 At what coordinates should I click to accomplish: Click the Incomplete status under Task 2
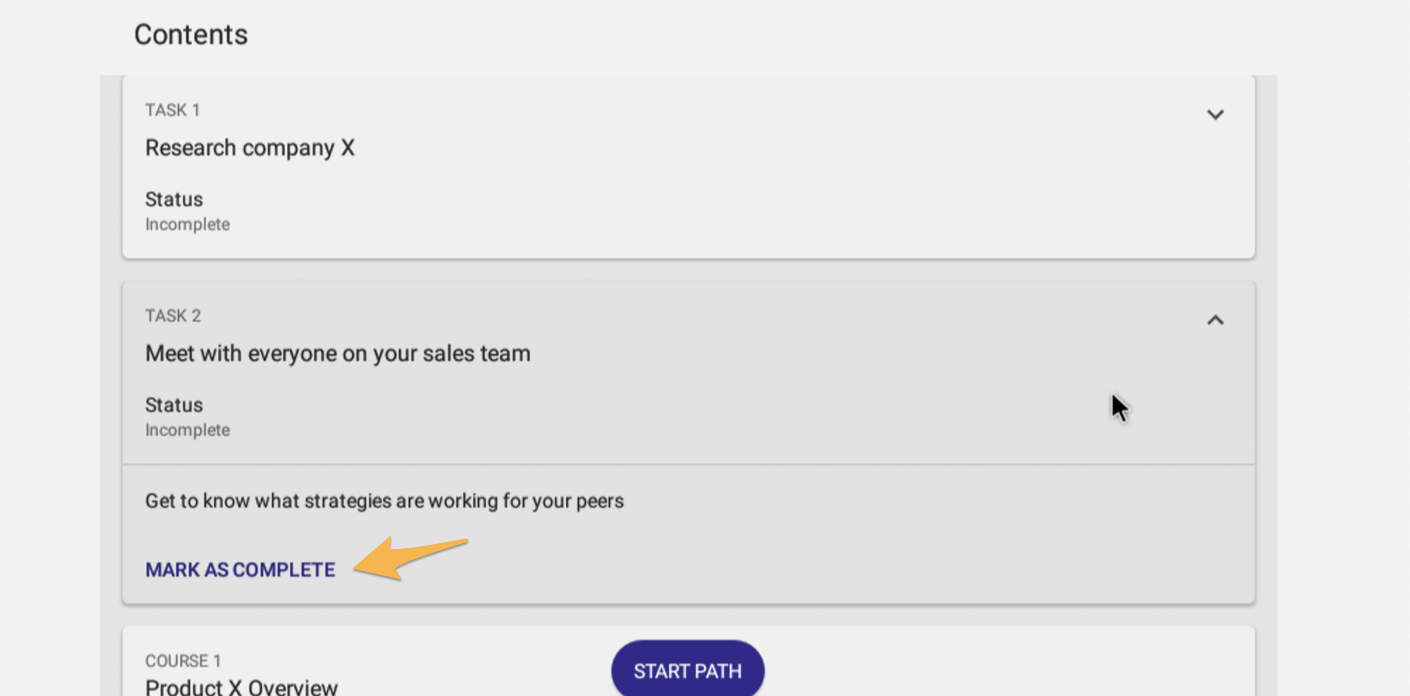[x=187, y=431]
